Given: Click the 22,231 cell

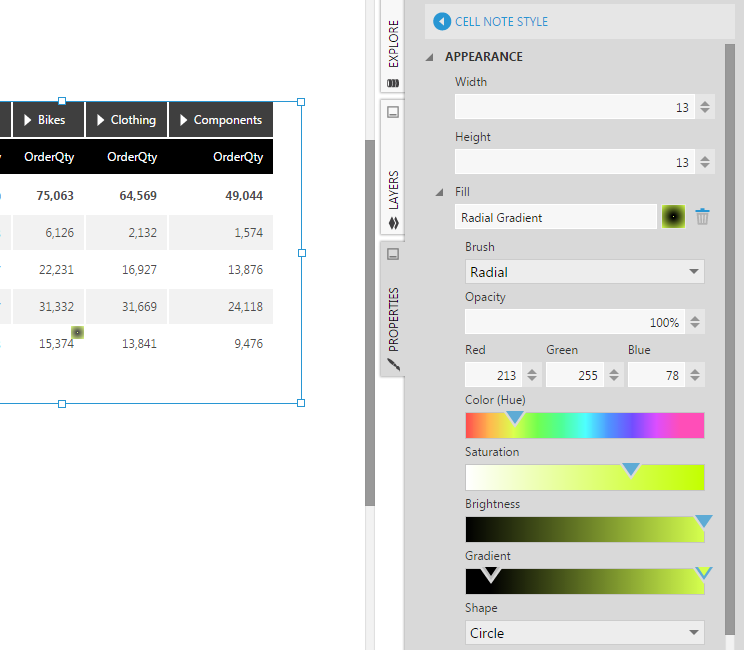Looking at the screenshot, I should coord(56,269).
